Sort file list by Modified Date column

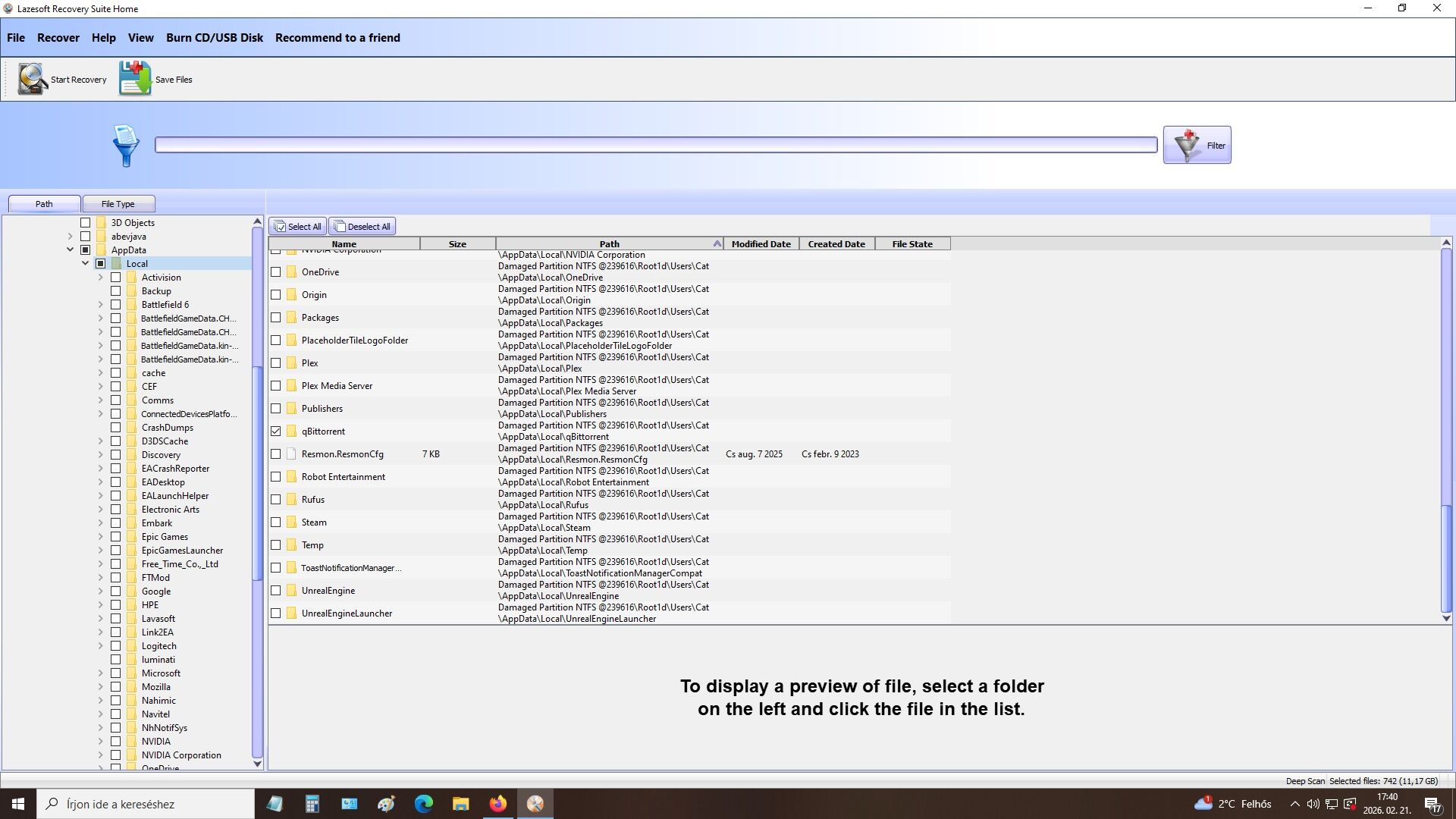click(761, 244)
